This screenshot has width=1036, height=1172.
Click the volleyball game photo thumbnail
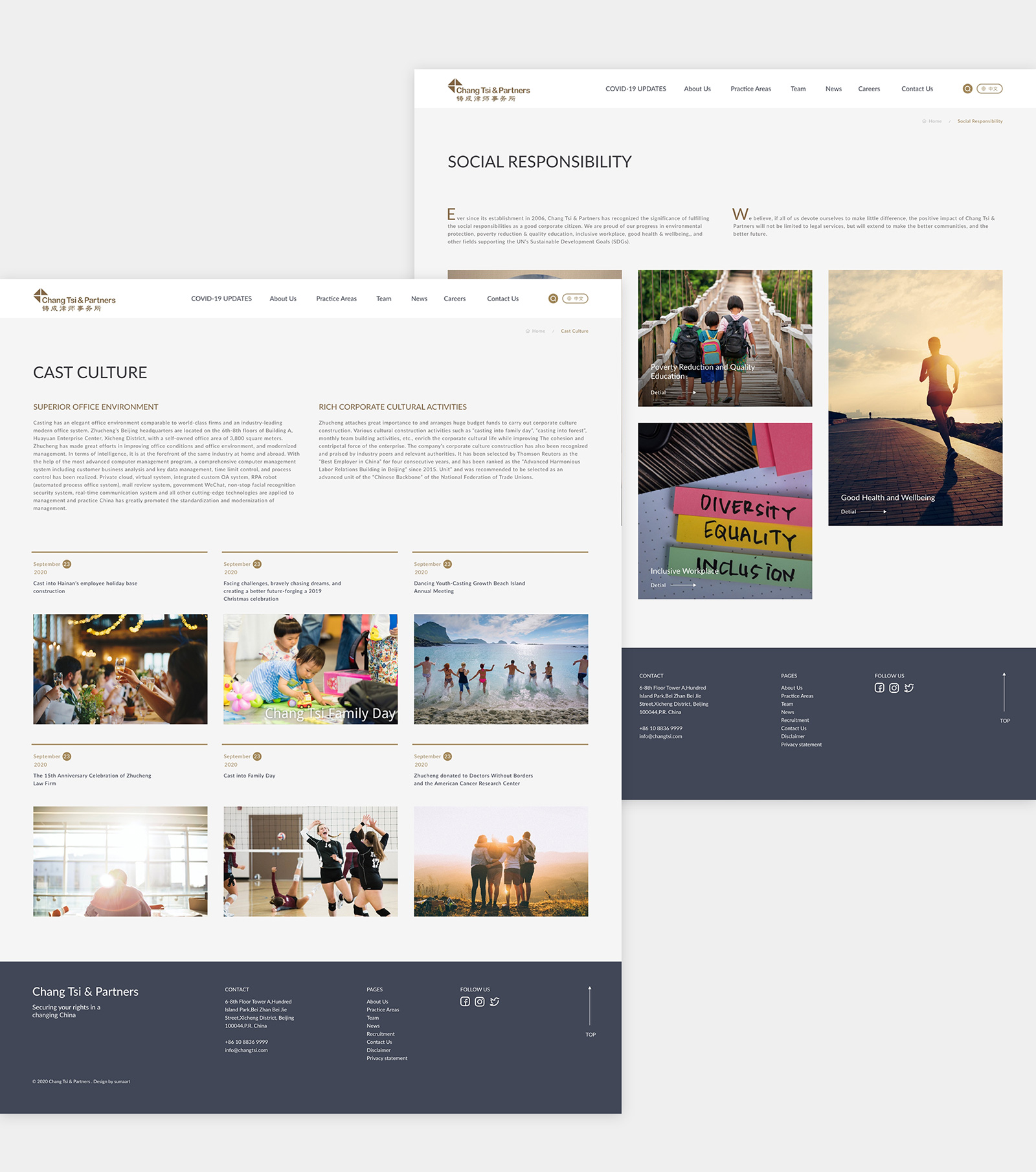tap(311, 861)
